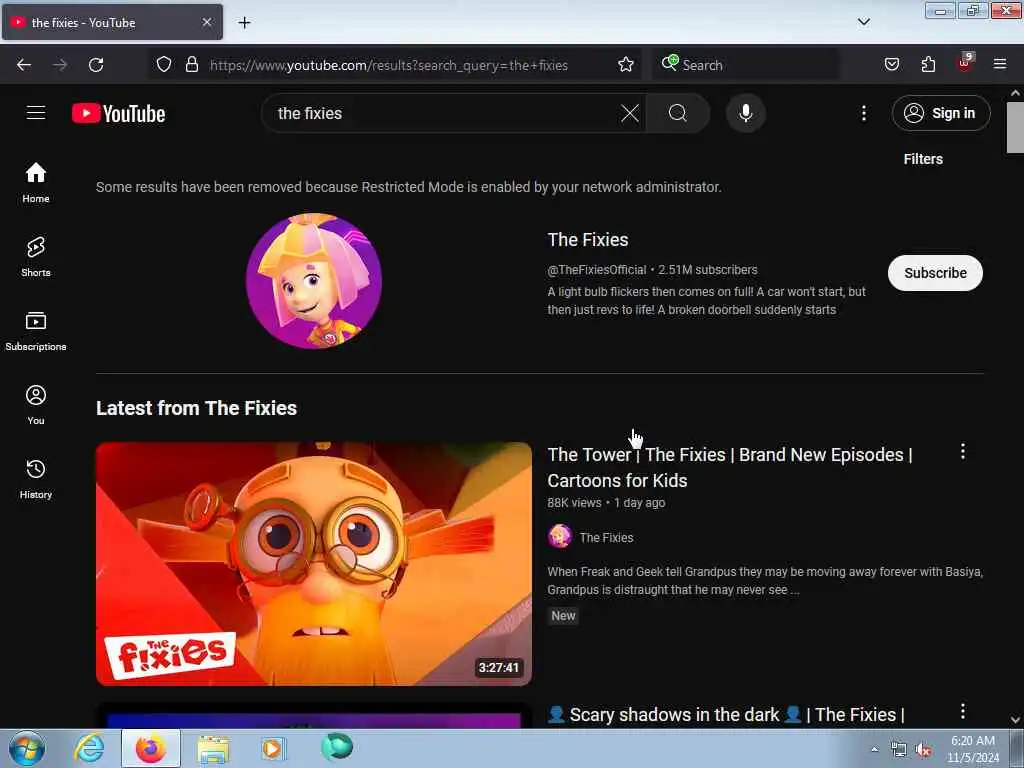Click Sign in button

pos(941,113)
